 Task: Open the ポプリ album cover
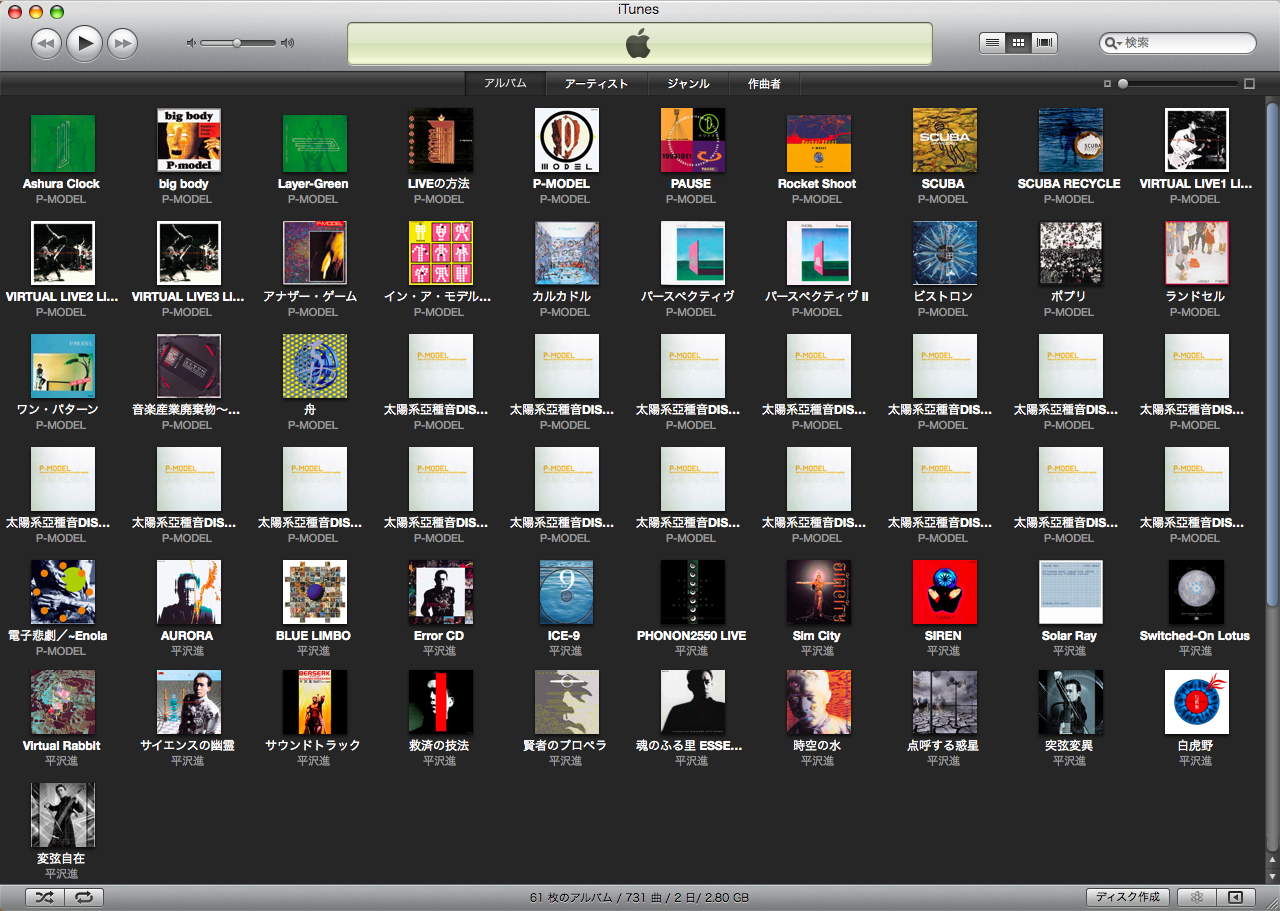(1071, 253)
